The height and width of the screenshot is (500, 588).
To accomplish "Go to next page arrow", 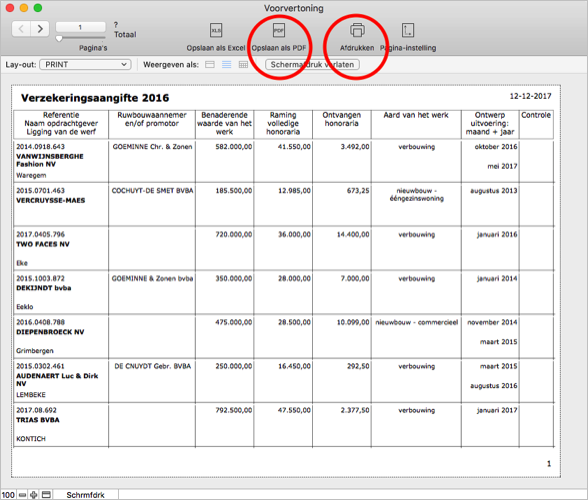I will pyautogui.click(x=40, y=29).
